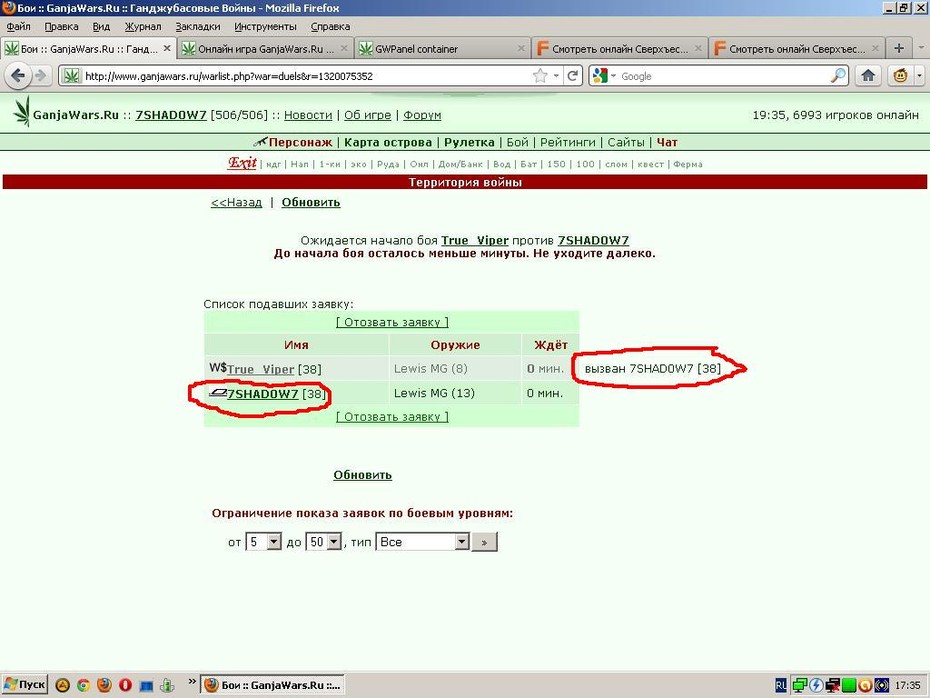Close the GWPanel container tab
The width and height of the screenshot is (930, 698).
(x=521, y=49)
